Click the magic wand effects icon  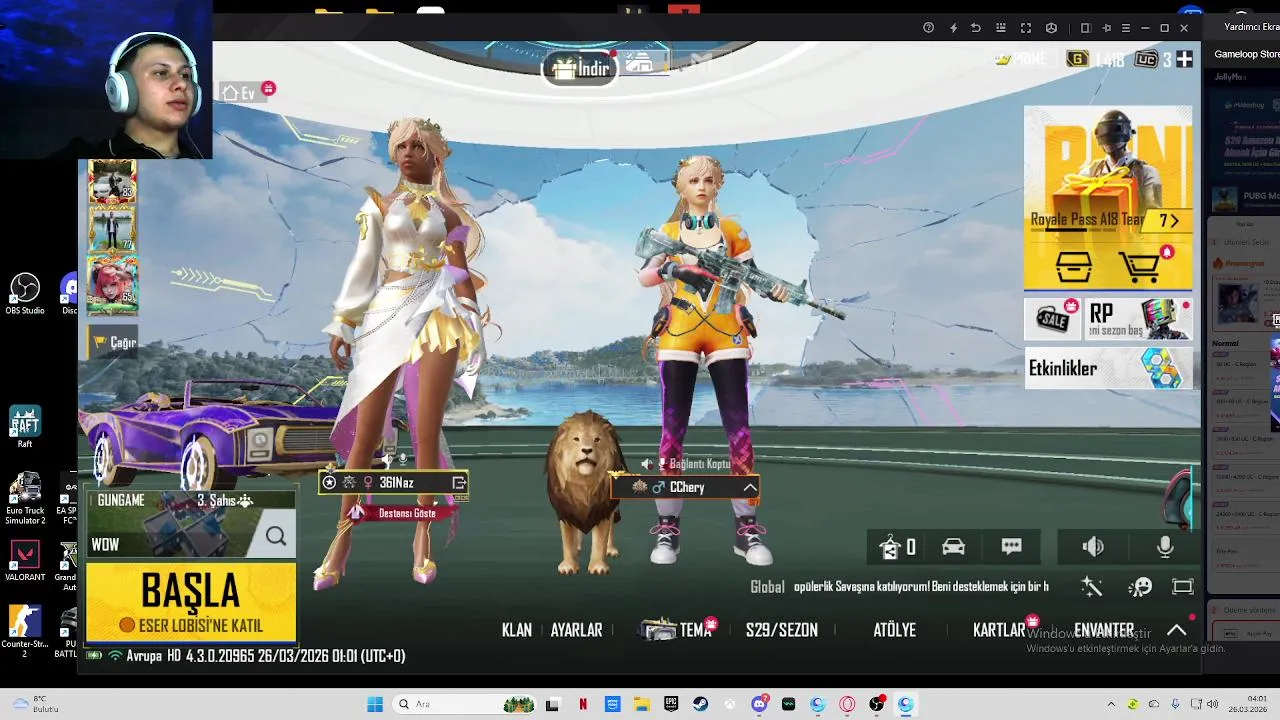[x=1091, y=587]
